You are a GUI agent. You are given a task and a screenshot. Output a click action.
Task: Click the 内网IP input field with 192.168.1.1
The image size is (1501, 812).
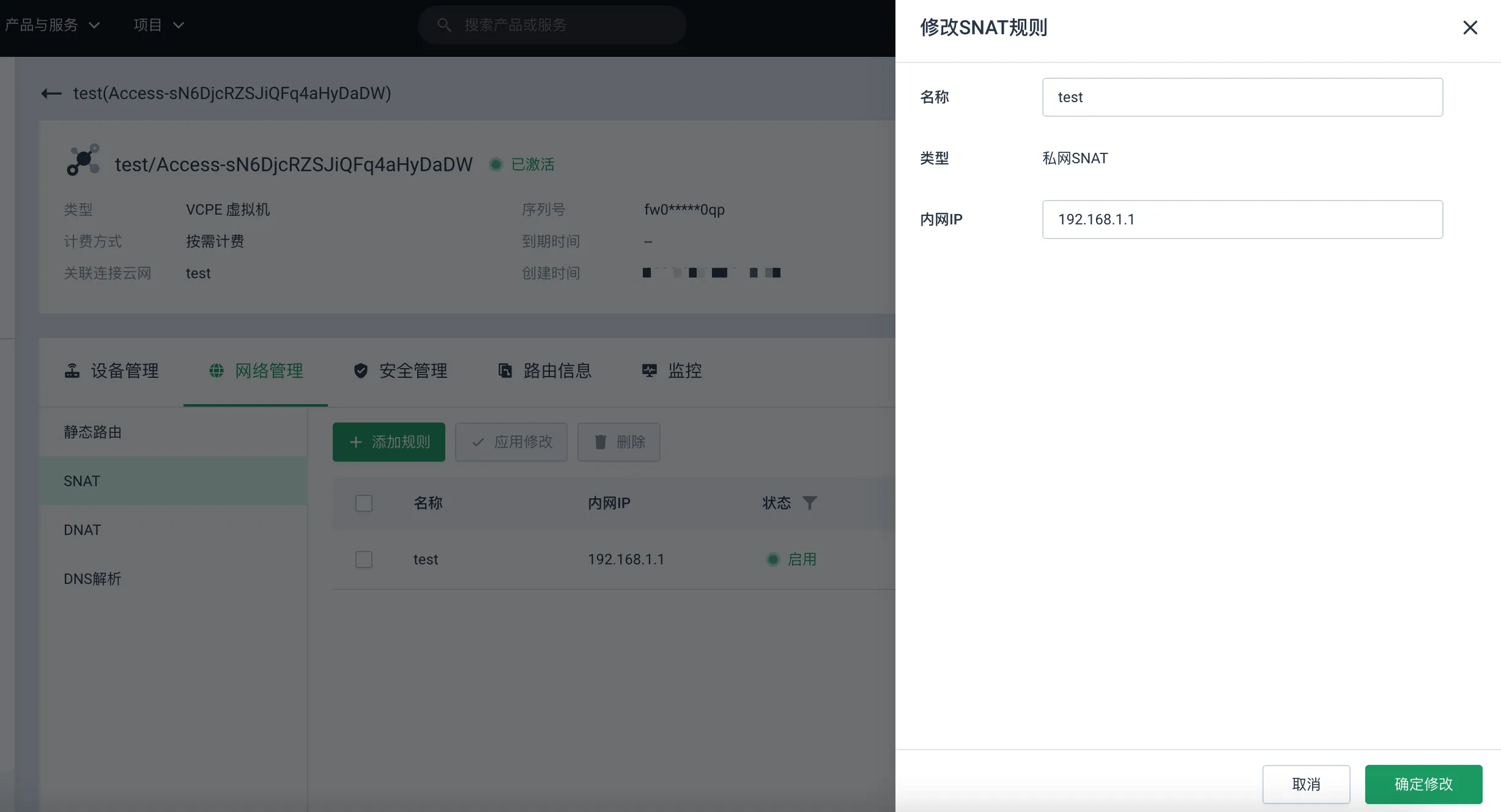point(1242,220)
